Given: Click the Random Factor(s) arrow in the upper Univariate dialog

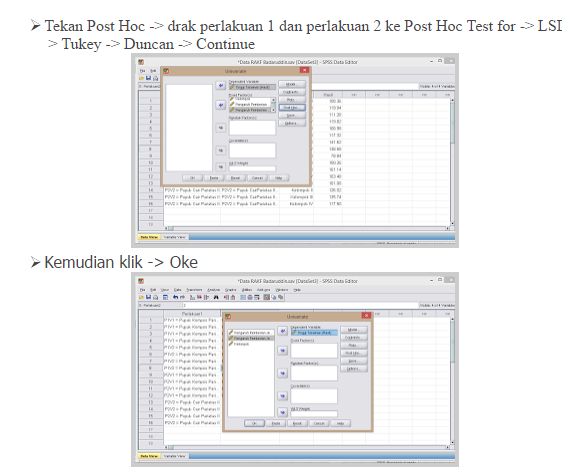Looking at the screenshot, I should pyautogui.click(x=221, y=128).
